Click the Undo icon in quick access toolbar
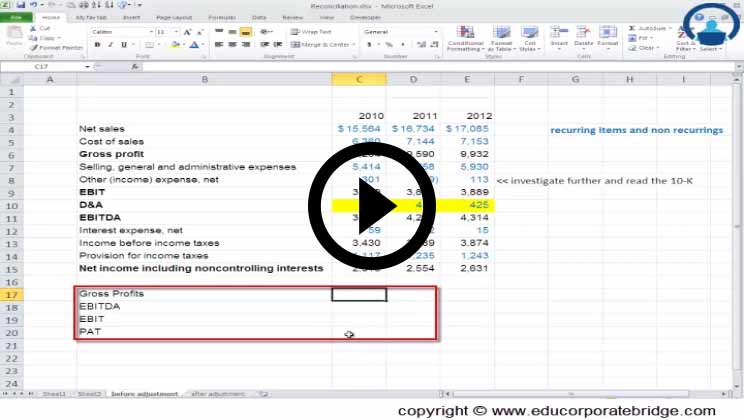 click(33, 5)
